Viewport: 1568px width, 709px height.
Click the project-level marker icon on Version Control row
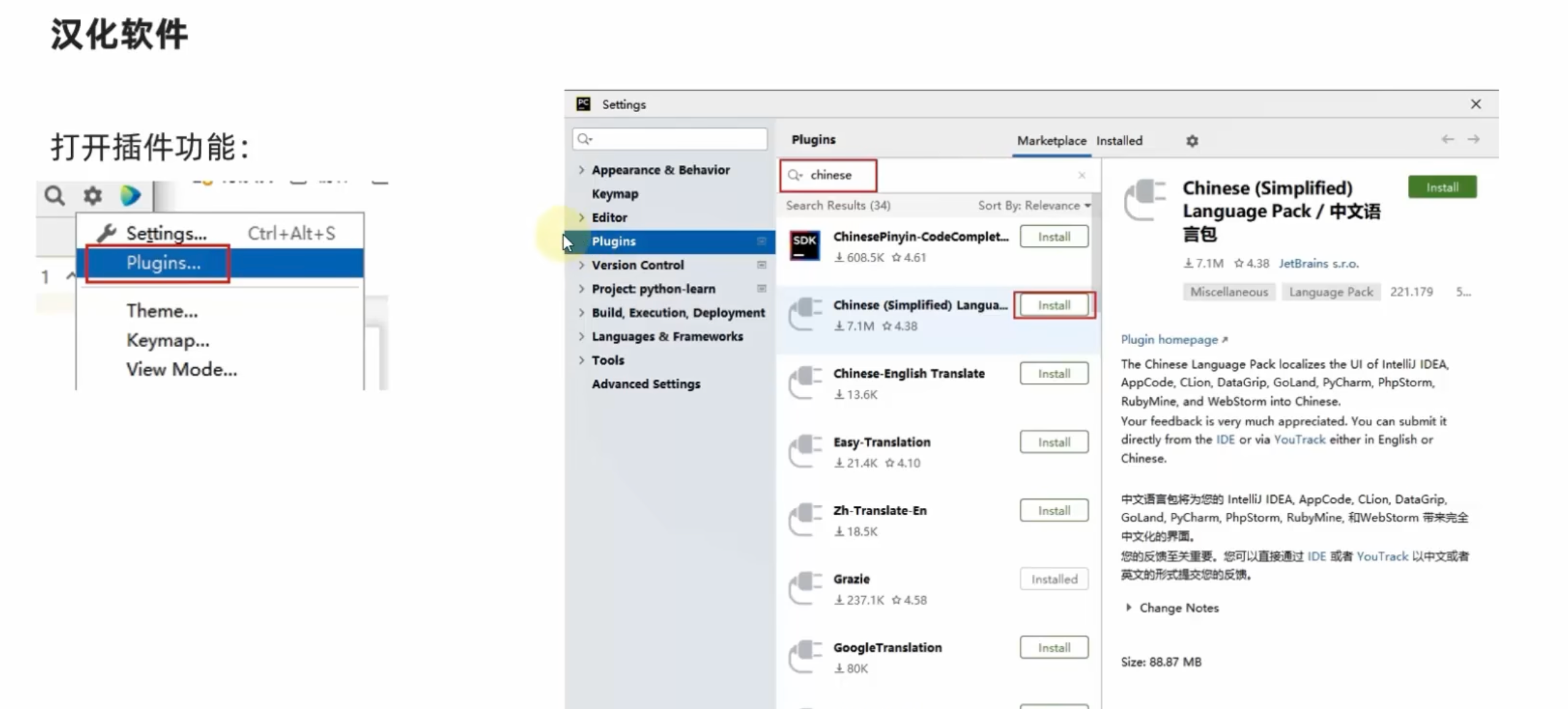(761, 265)
